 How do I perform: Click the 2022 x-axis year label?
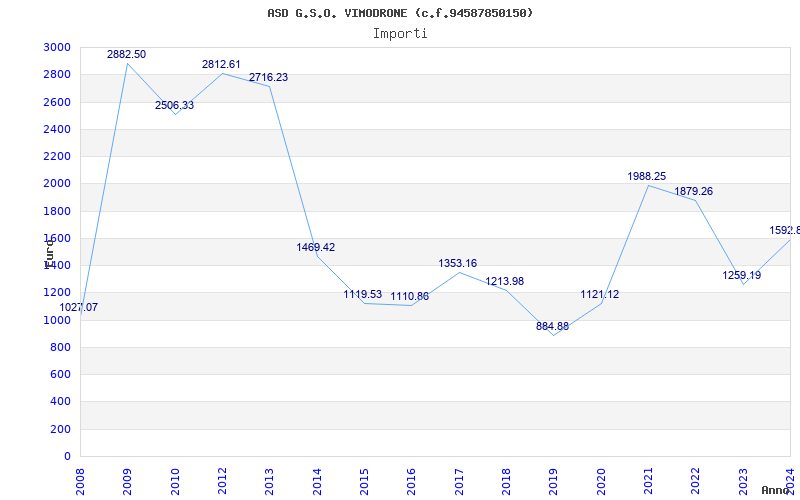[x=696, y=482]
